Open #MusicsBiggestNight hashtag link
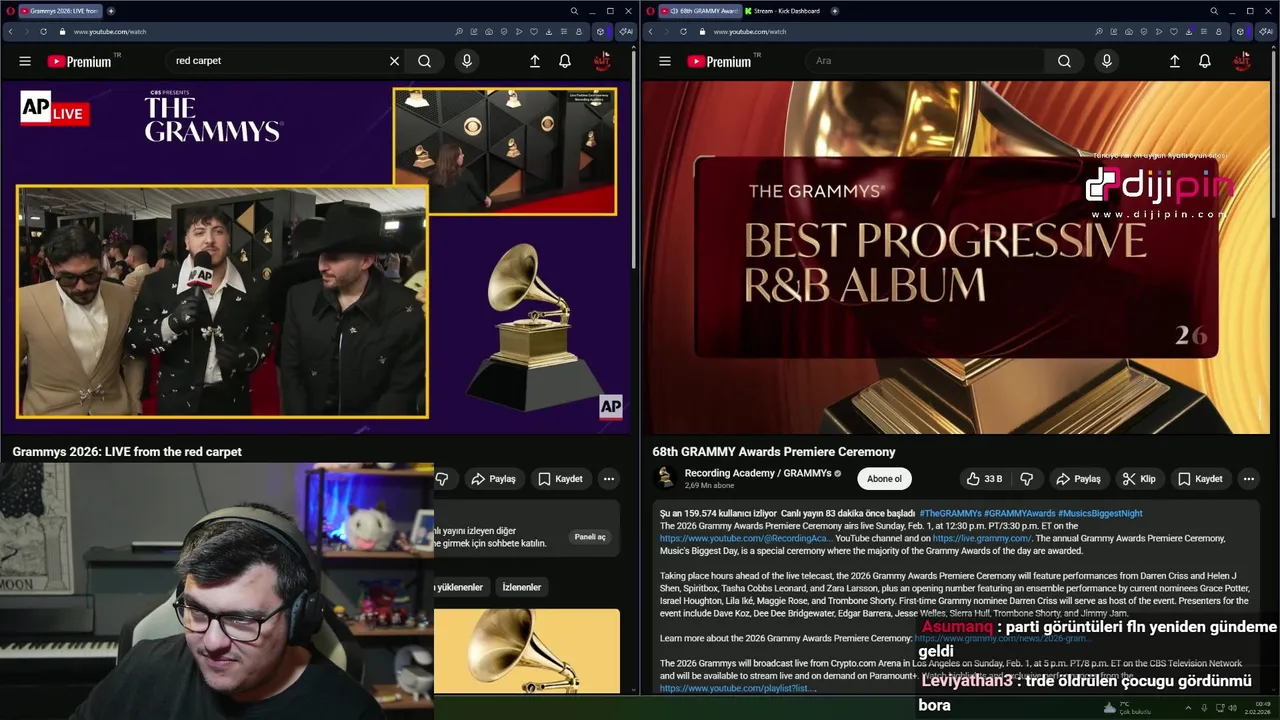This screenshot has width=1280, height=720. 1100,513
